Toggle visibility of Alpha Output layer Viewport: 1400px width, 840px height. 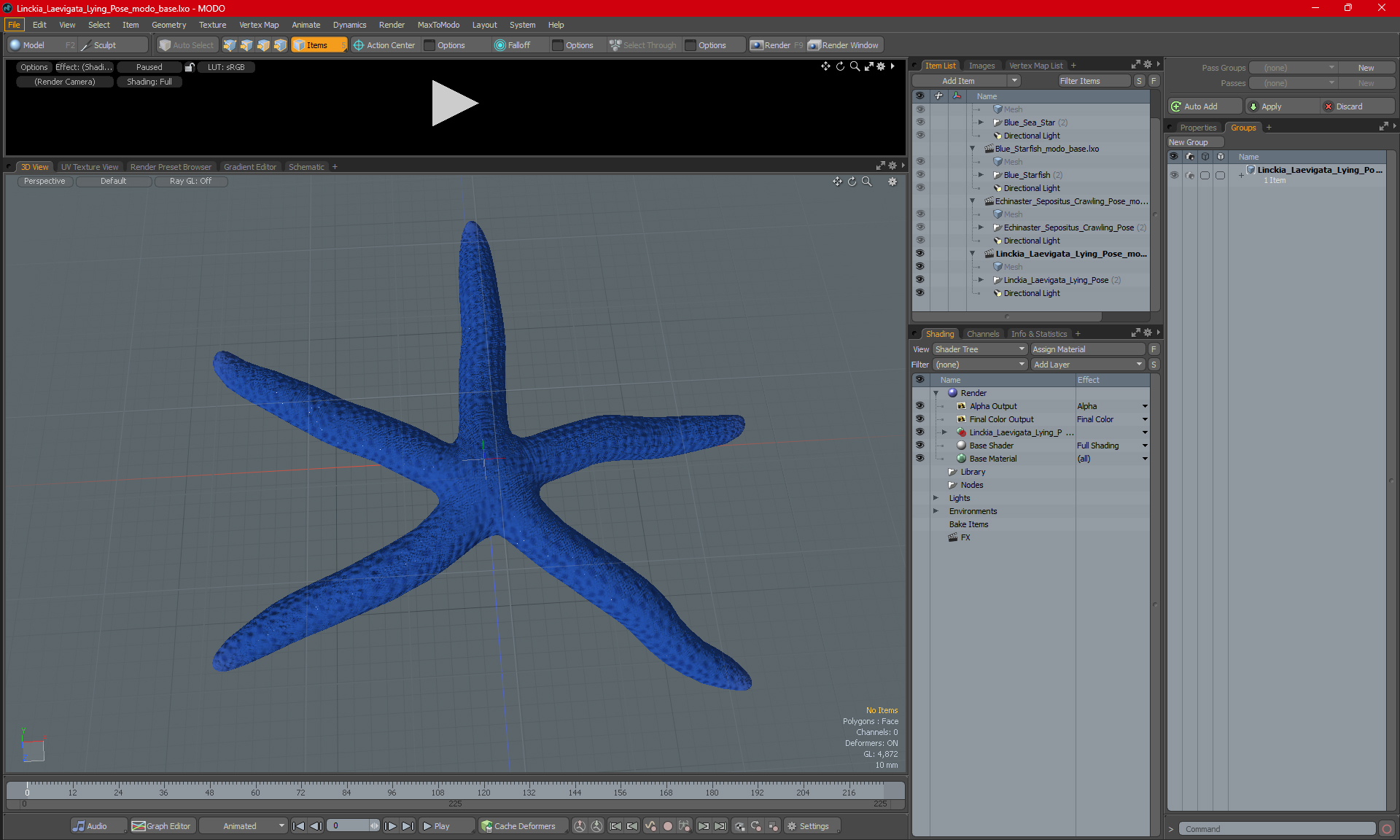pyautogui.click(x=919, y=406)
